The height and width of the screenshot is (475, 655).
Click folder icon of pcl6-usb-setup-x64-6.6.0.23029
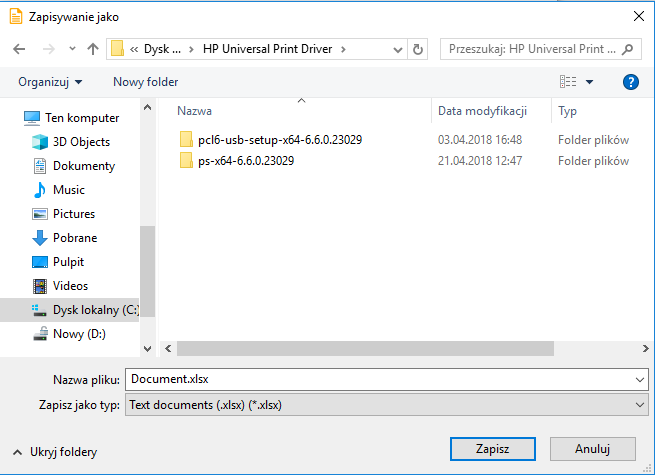[x=186, y=139]
